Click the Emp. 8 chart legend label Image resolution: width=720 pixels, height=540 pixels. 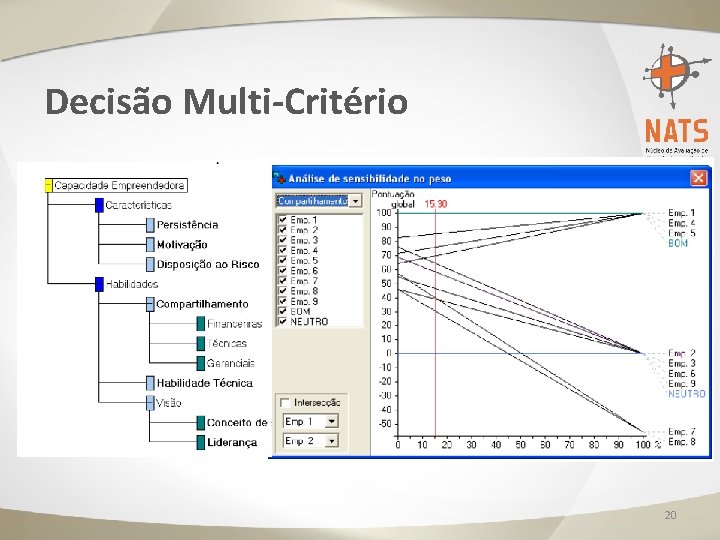point(681,442)
